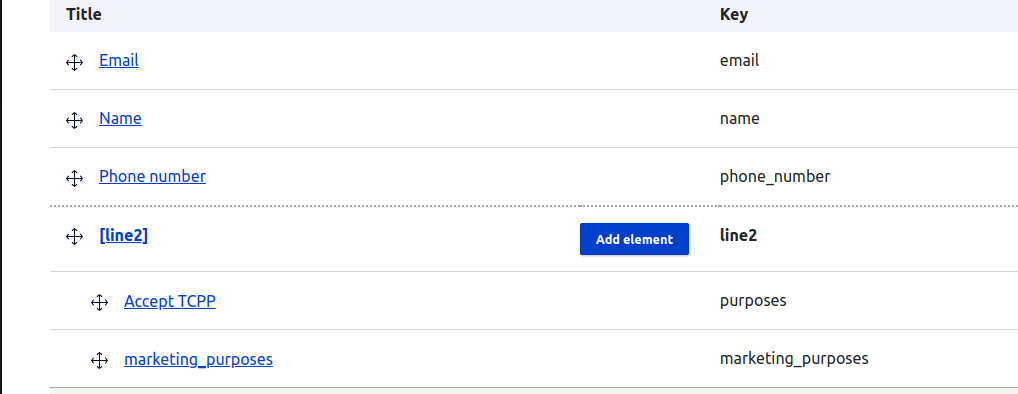Edit the Phone number element
This screenshot has width=1018, height=394.
tap(153, 176)
